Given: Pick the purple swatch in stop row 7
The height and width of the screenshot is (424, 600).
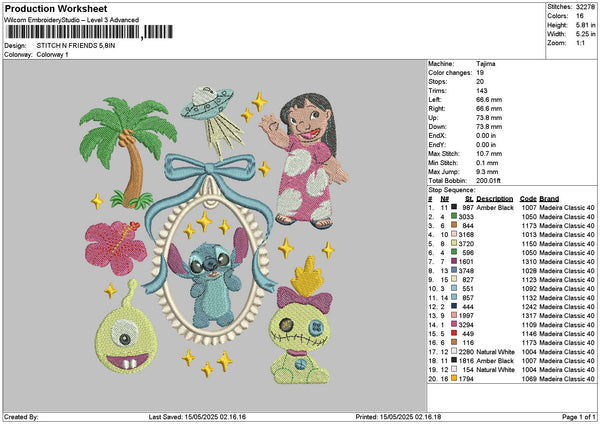Looking at the screenshot, I should pyautogui.click(x=454, y=261).
